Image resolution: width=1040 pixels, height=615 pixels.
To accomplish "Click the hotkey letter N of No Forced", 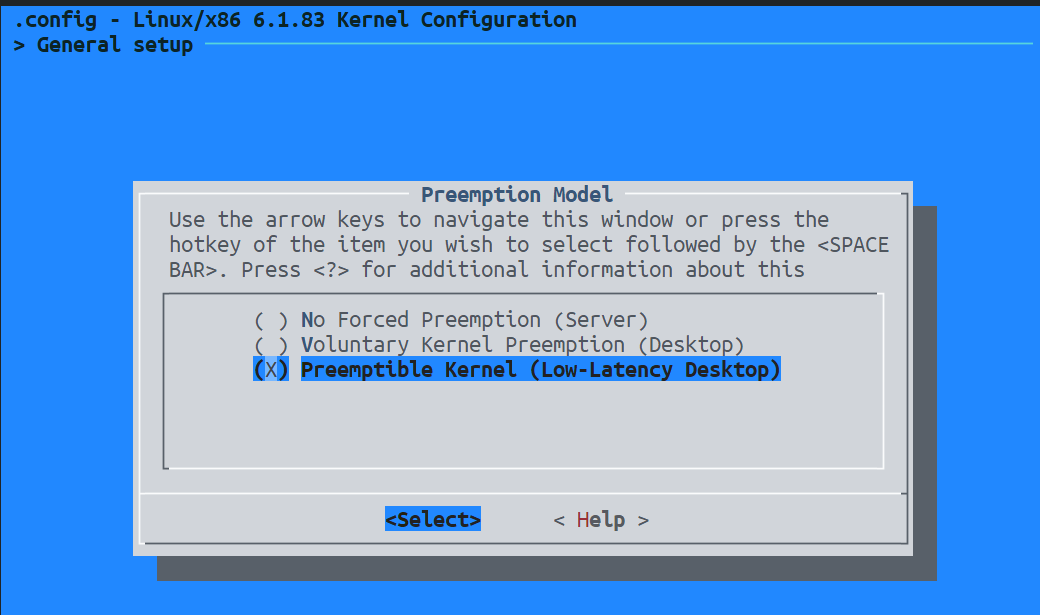I will (307, 320).
